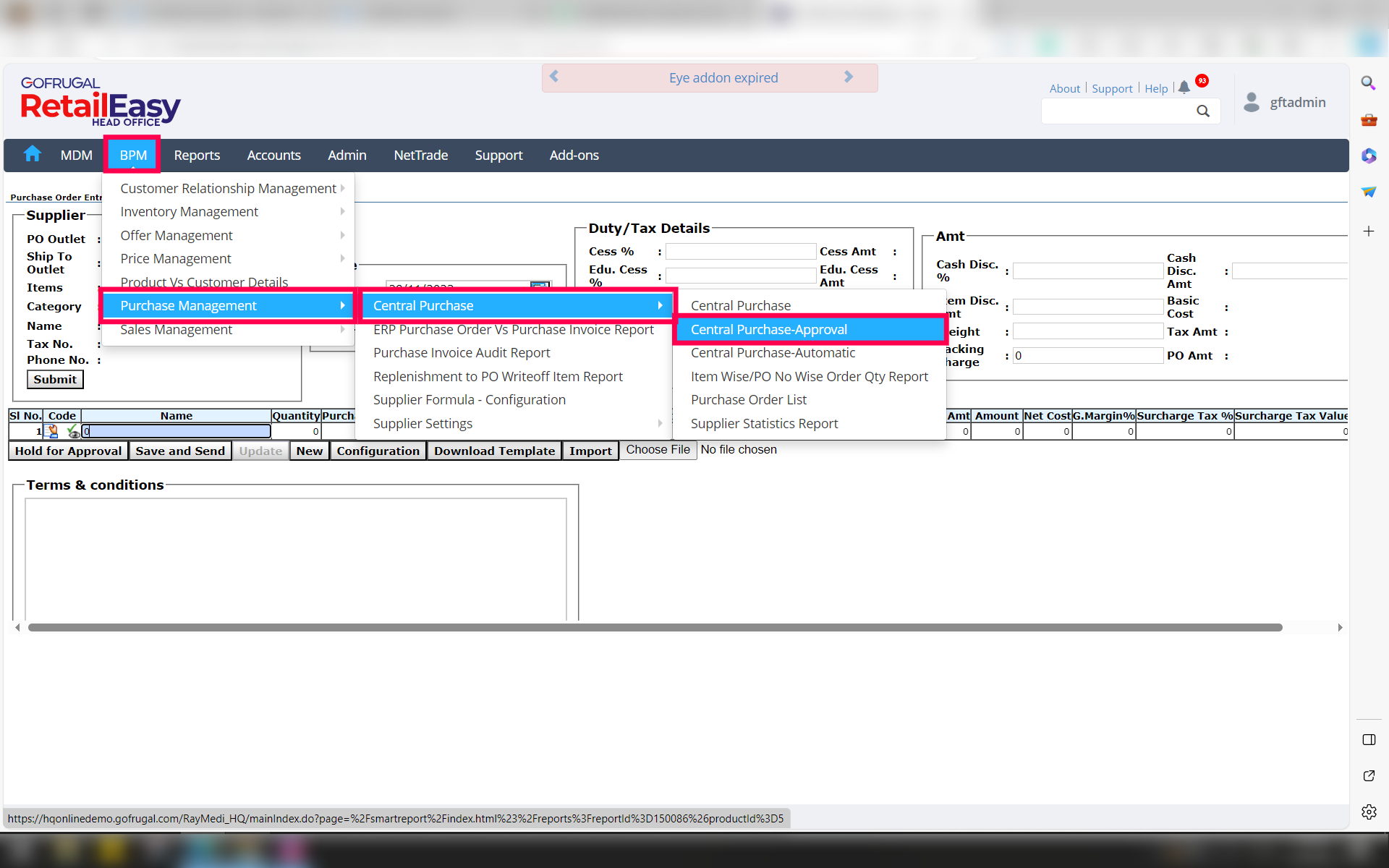Click the horizontal scrollbar under the form
1389x868 pixels.
pyautogui.click(x=655, y=628)
